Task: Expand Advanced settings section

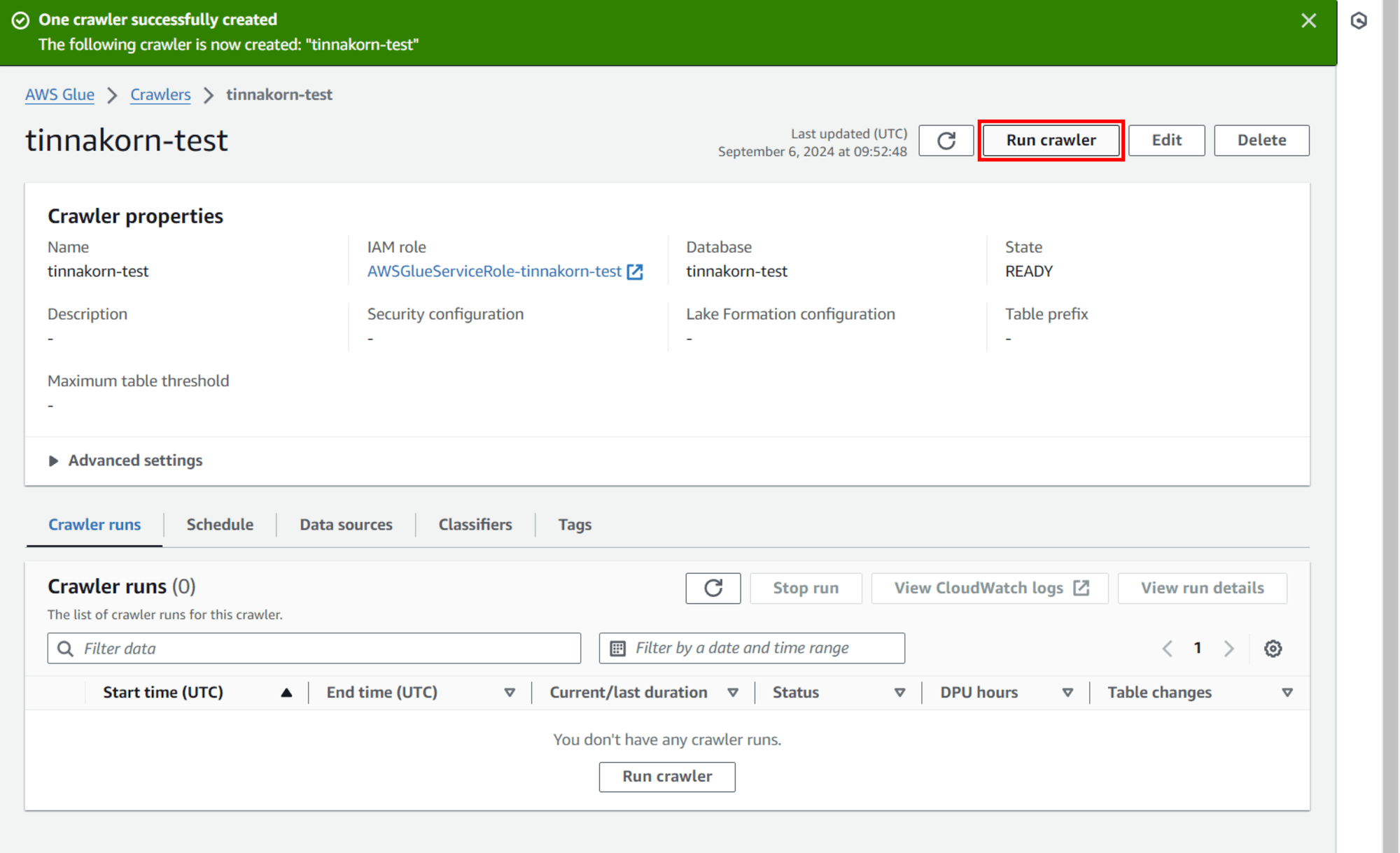Action: click(x=125, y=460)
